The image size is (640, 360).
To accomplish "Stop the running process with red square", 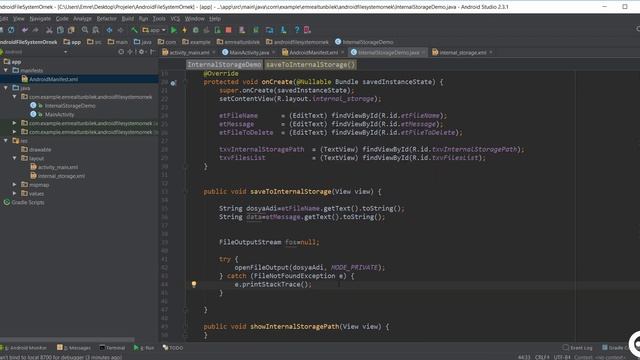I will pyautogui.click(x=229, y=30).
